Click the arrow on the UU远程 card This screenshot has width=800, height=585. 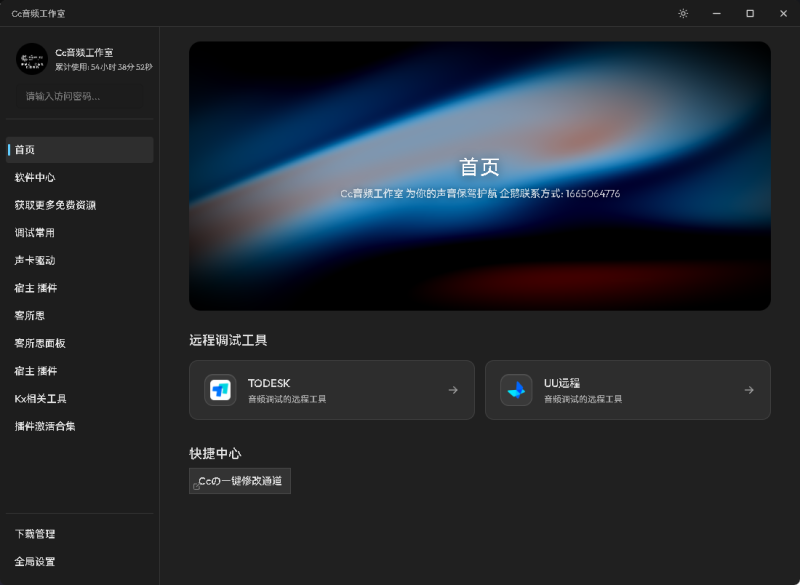click(749, 390)
